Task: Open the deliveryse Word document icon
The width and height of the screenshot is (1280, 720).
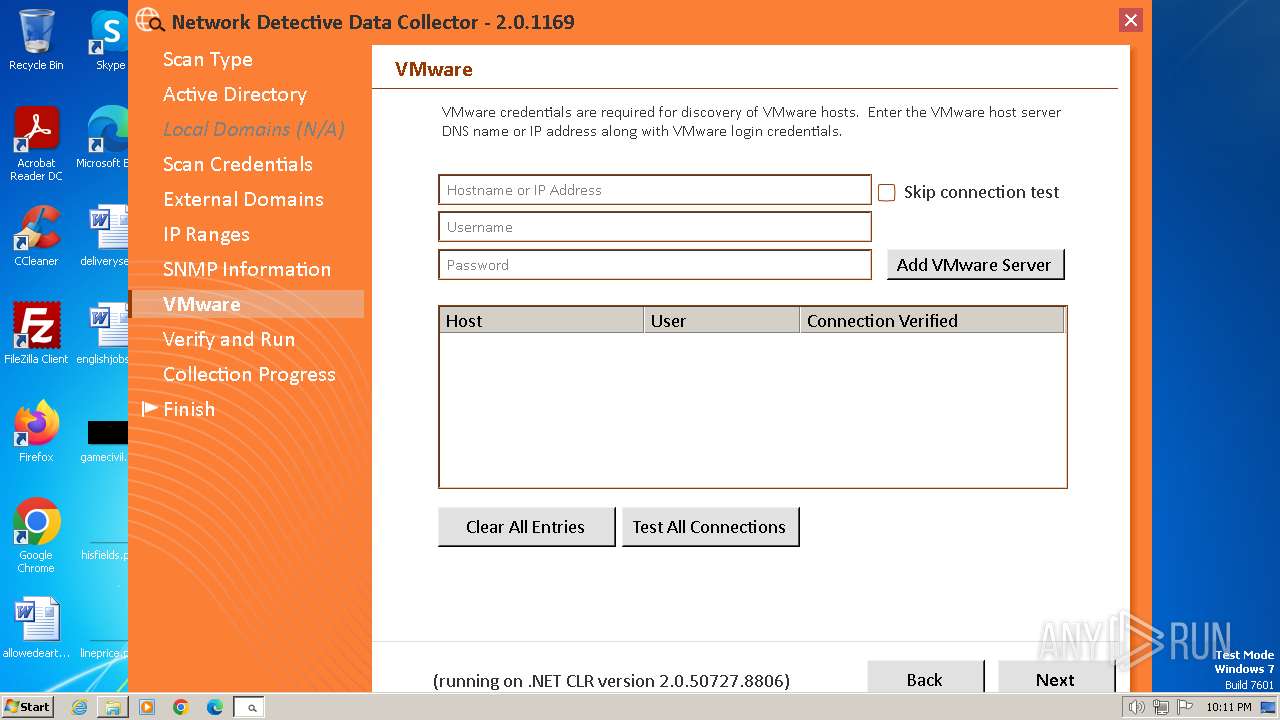Action: click(106, 236)
